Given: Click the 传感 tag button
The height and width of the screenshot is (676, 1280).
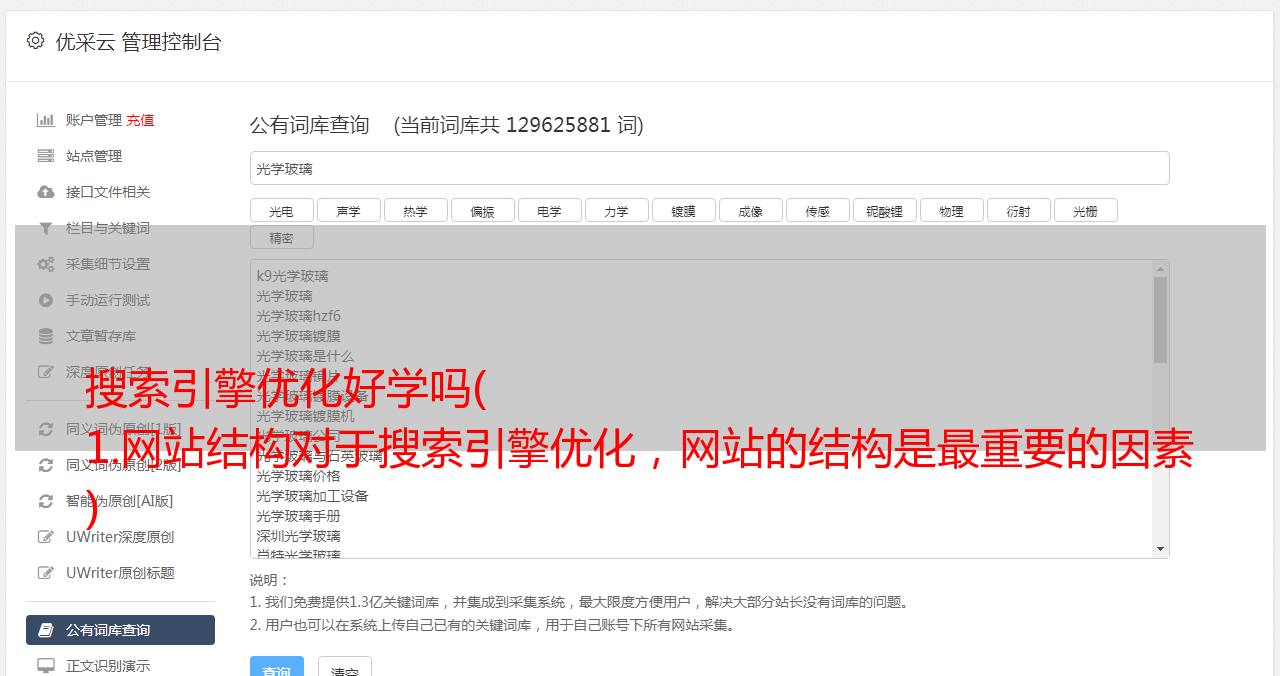Looking at the screenshot, I should coord(817,210).
